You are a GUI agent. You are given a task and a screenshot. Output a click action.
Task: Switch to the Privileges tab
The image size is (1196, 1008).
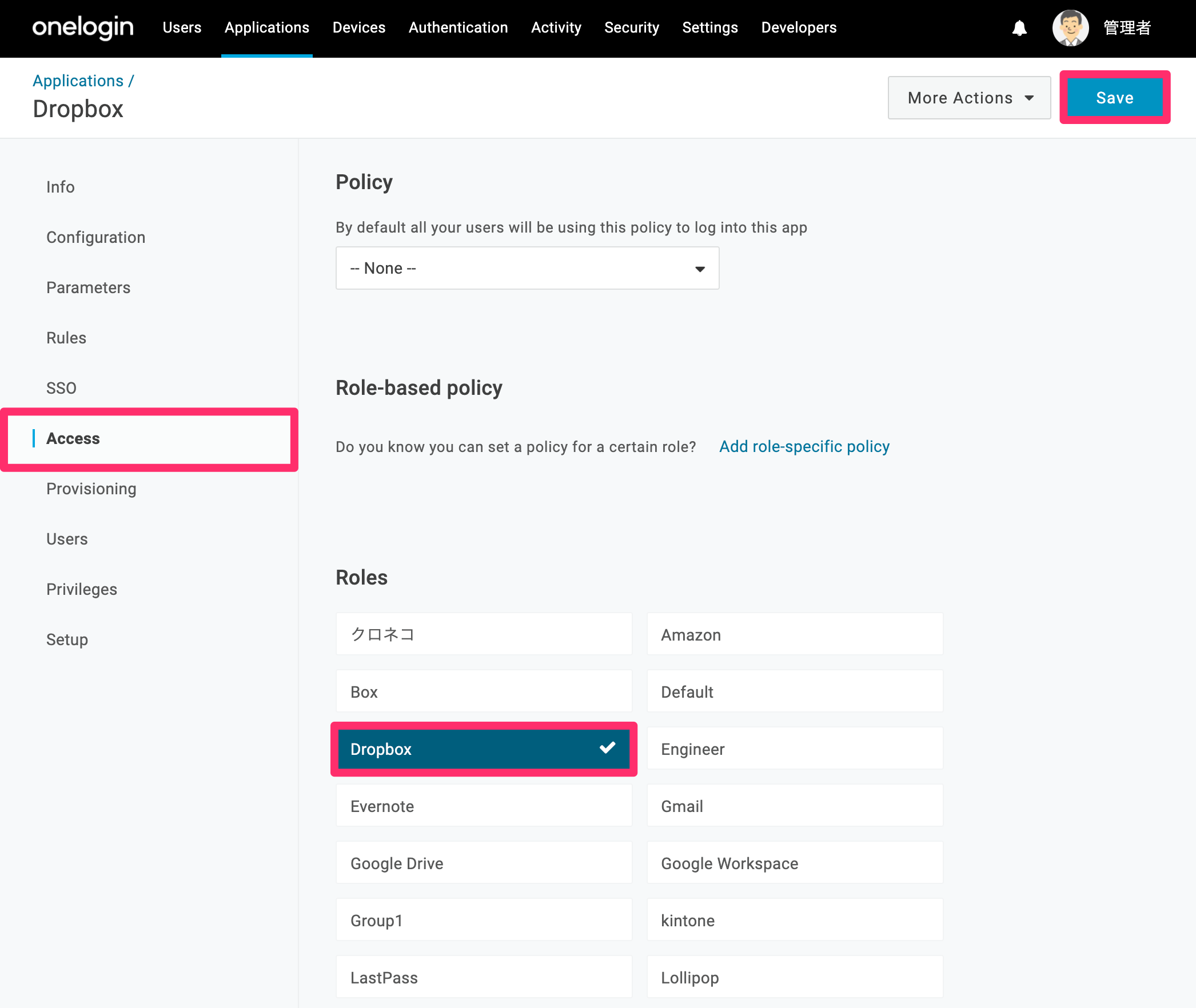tap(82, 589)
